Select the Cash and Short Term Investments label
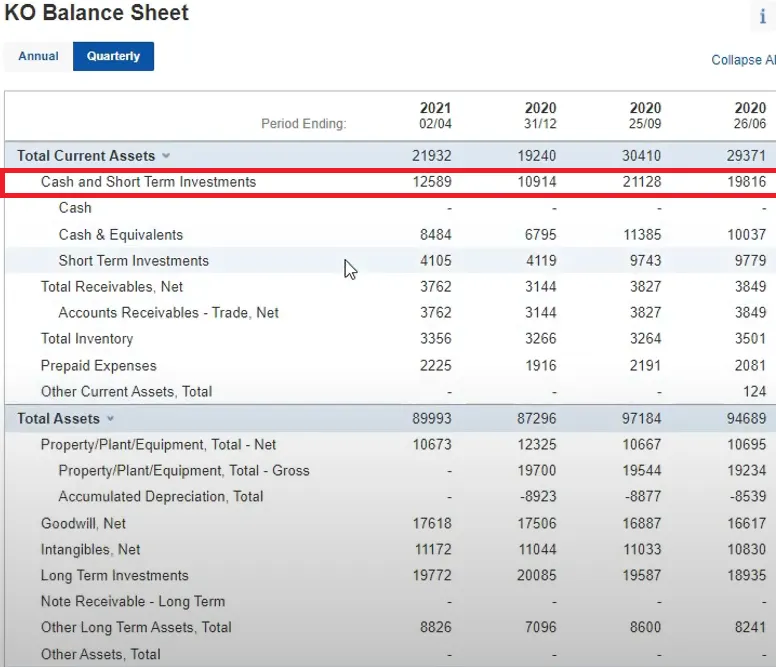Viewport: 776px width, 667px height. (x=148, y=182)
